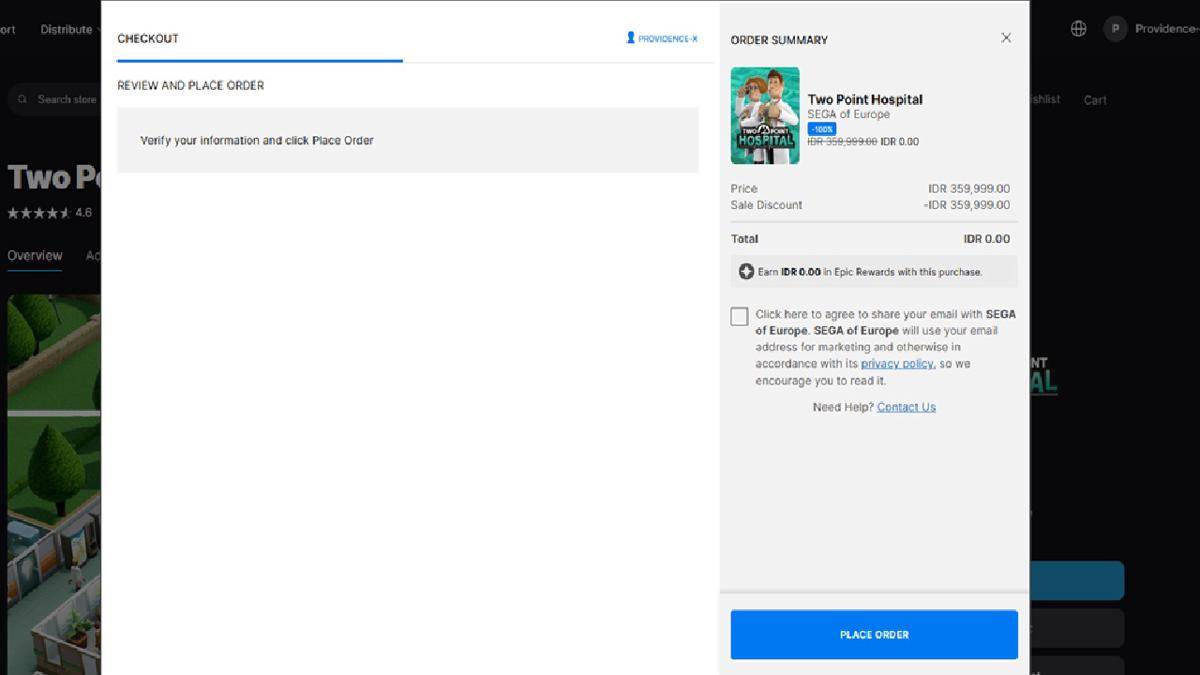Image resolution: width=1200 pixels, height=675 pixels.
Task: Click the Earn IDR 0.00 Epic Rewards notice
Action: [874, 272]
